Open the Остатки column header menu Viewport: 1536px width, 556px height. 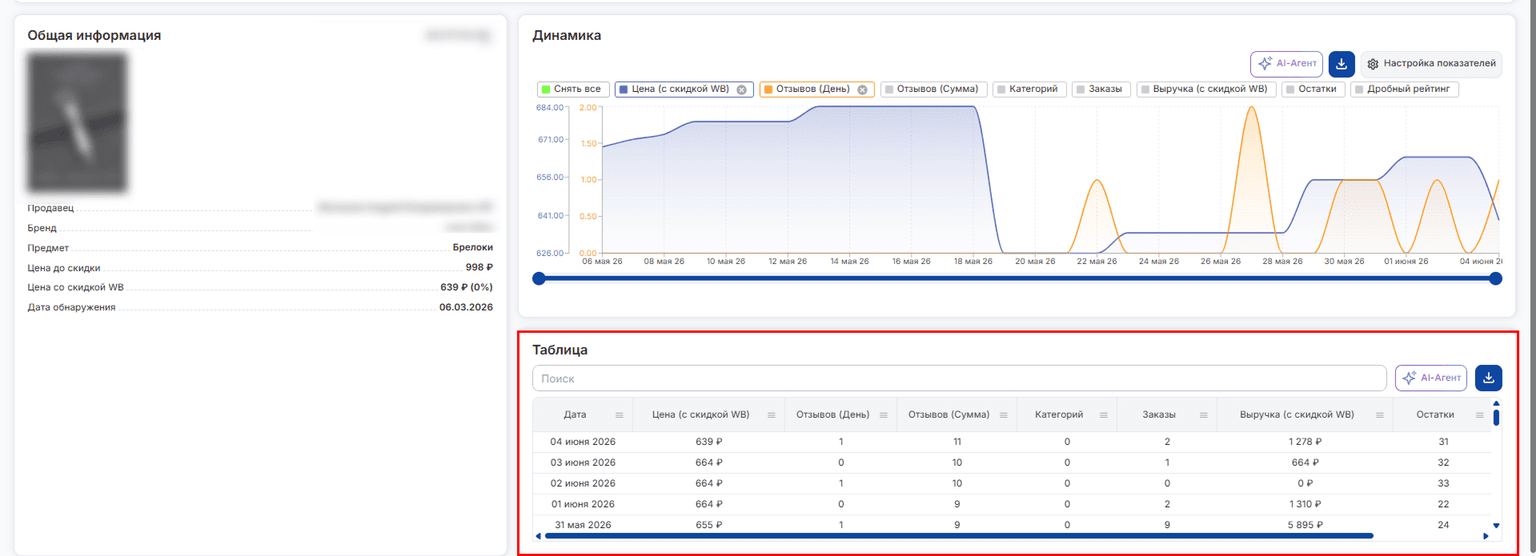(1478, 415)
